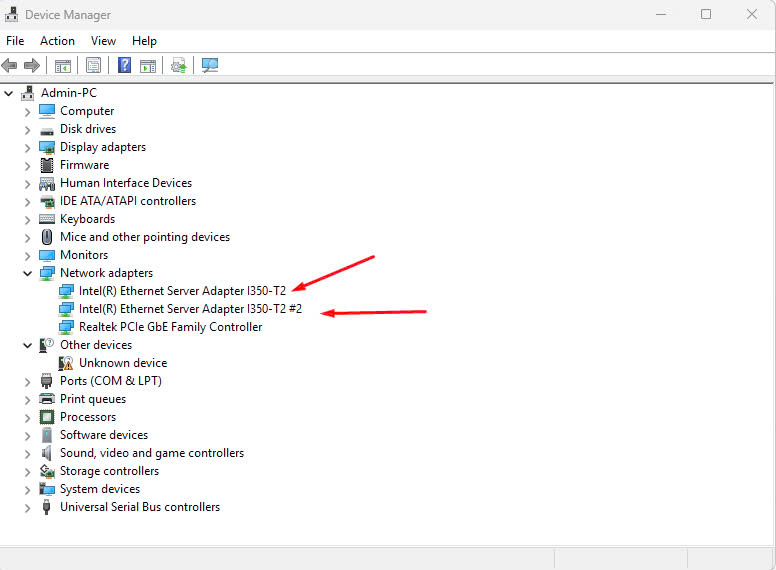The image size is (776, 570).
Task: Select the Software devices label
Action: pos(103,435)
